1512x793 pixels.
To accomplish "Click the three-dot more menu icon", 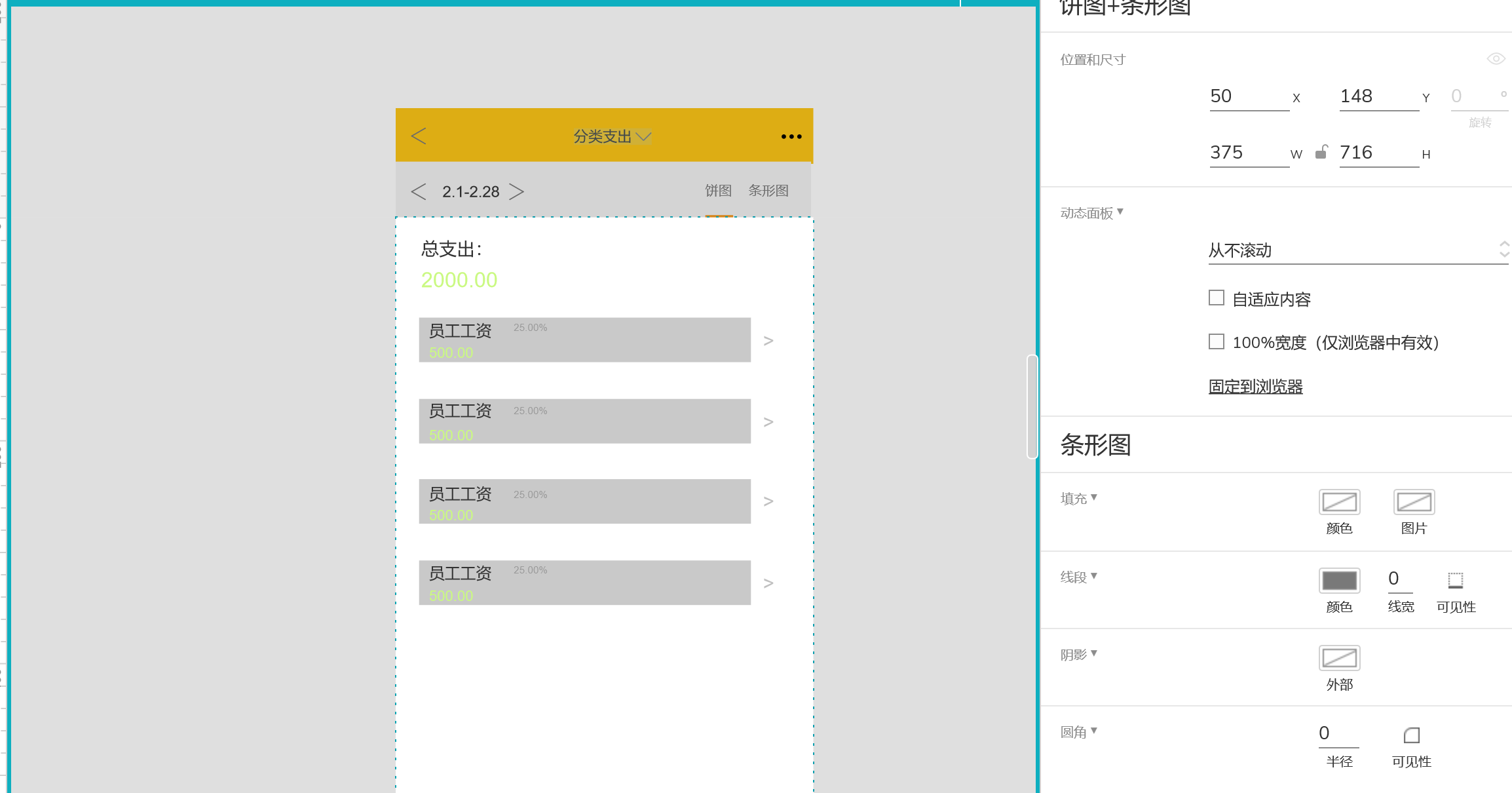I will (x=791, y=136).
